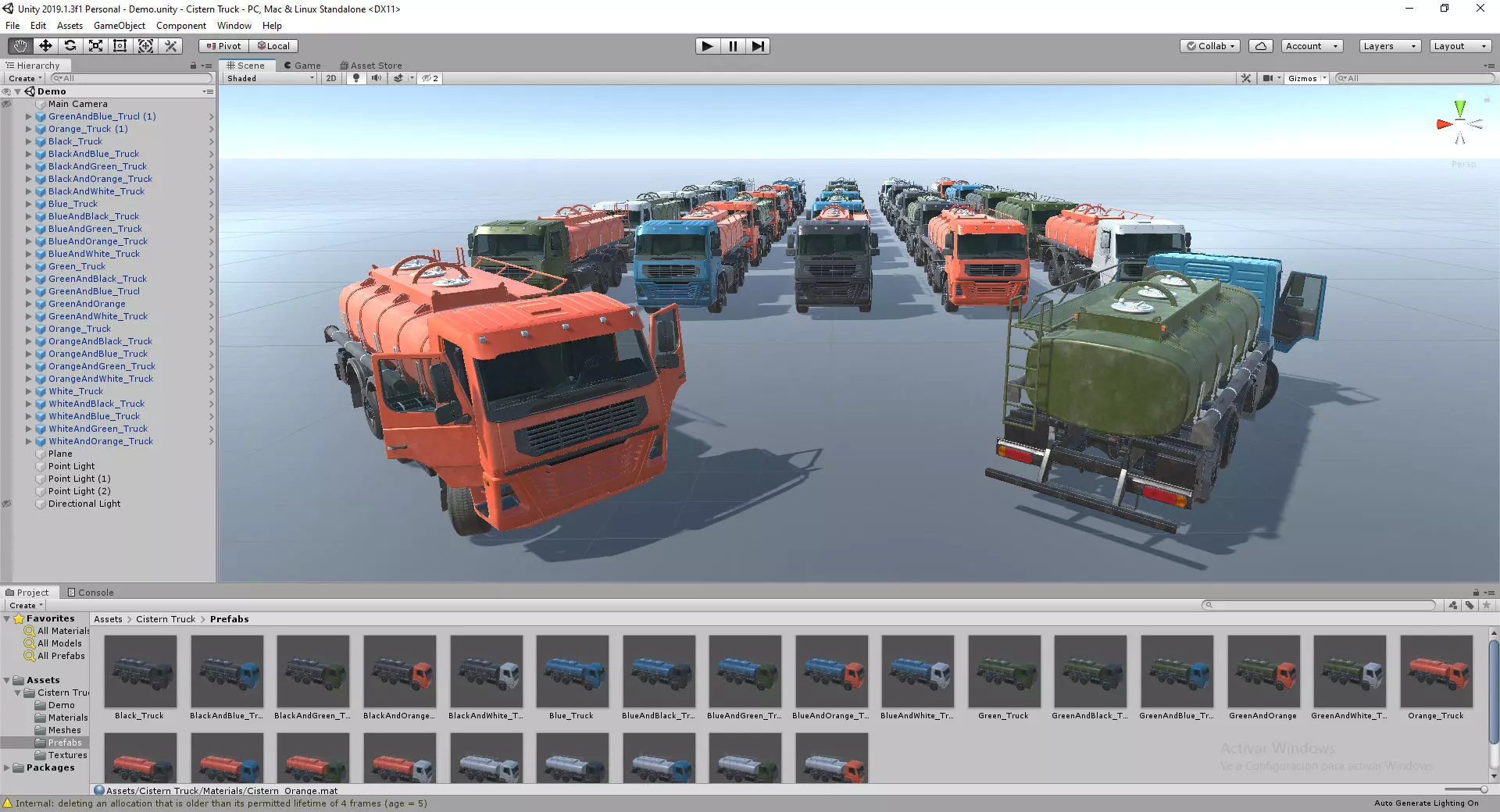Open the Collab dropdown
Viewport: 1500px width, 812px height.
[1211, 46]
